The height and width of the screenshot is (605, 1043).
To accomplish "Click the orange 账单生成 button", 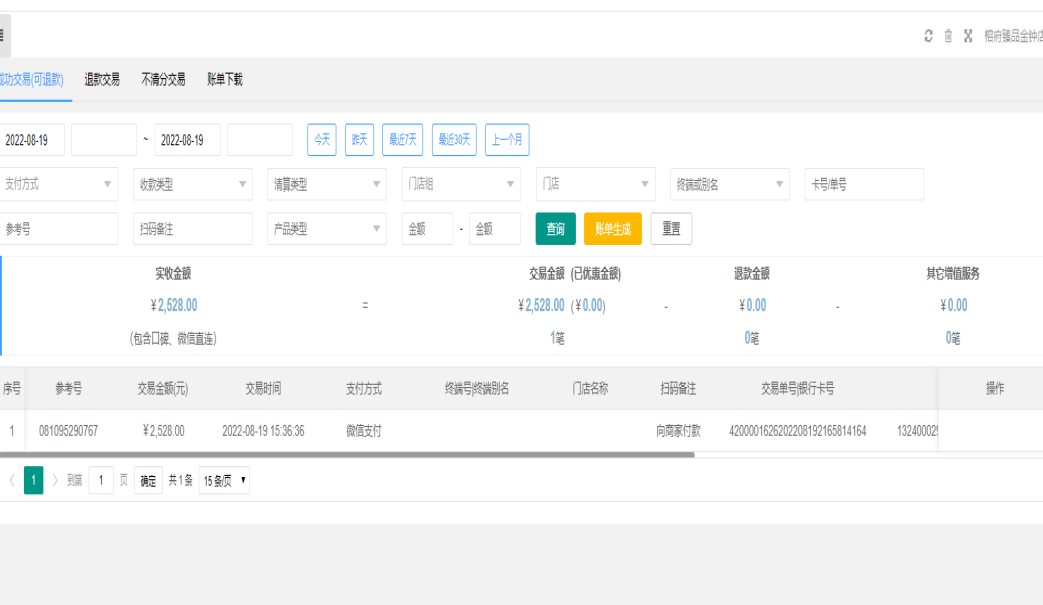I will pyautogui.click(x=612, y=229).
